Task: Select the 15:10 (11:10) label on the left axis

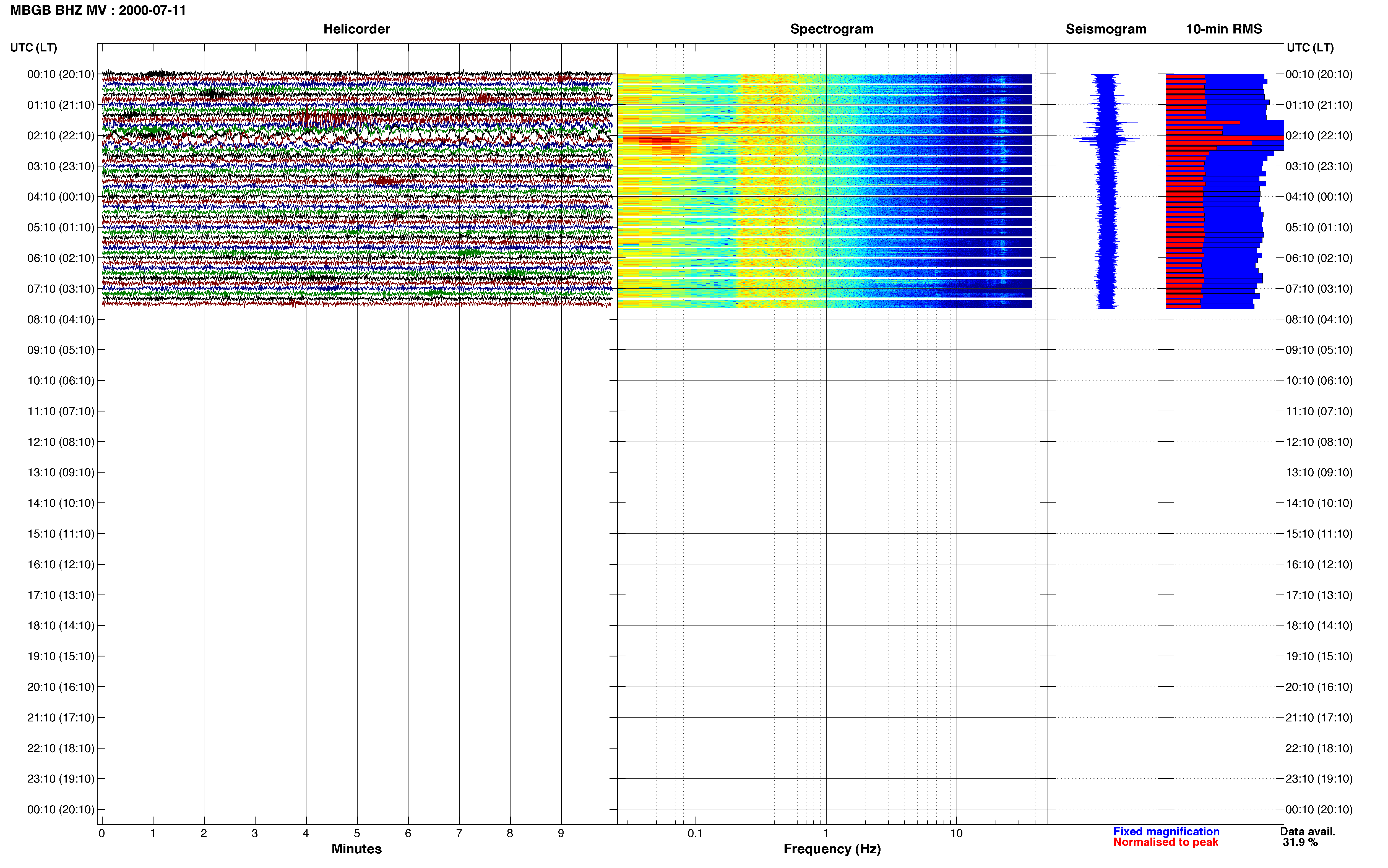Action: 61,533
